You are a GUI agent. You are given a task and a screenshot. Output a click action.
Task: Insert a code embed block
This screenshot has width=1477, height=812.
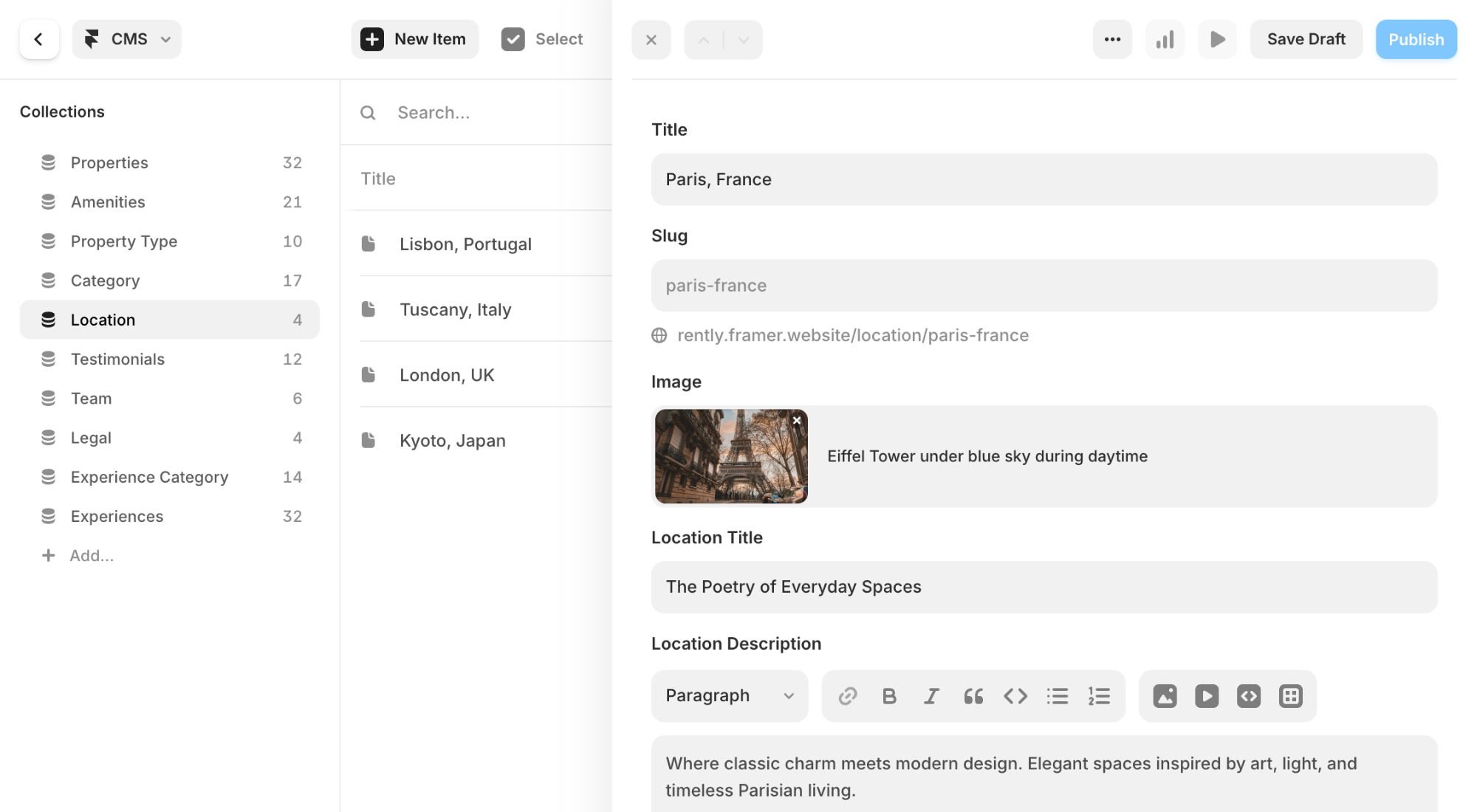coord(1249,696)
